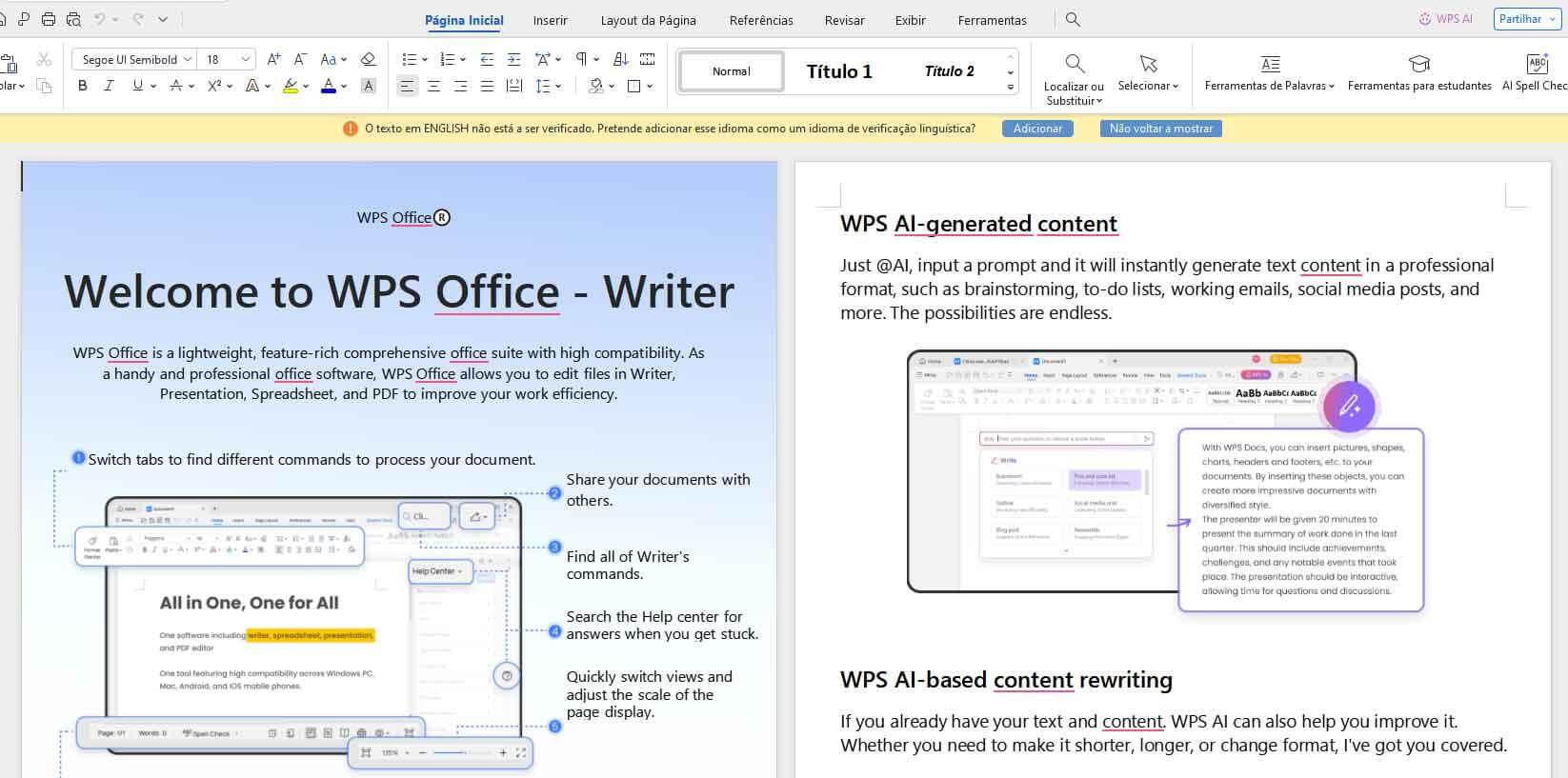The height and width of the screenshot is (778, 1568).
Task: Click the paragraph Shading paint bucket
Action: point(595,86)
